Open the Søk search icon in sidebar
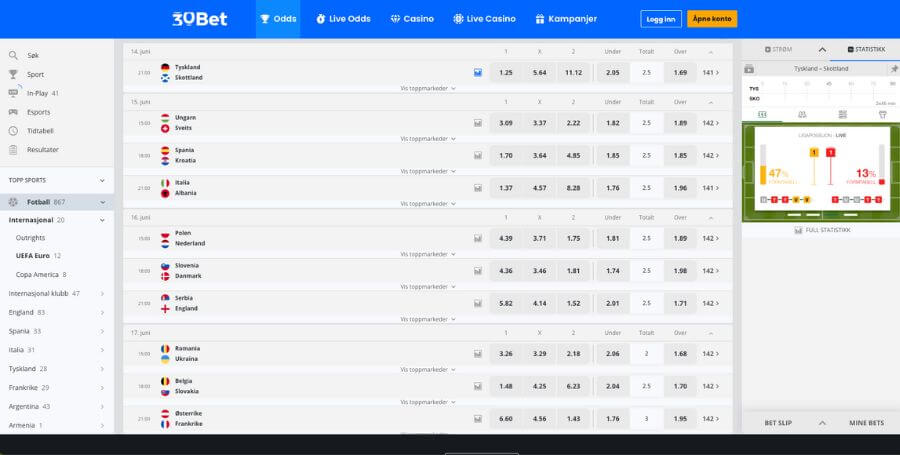The height and width of the screenshot is (455, 900). [x=13, y=56]
